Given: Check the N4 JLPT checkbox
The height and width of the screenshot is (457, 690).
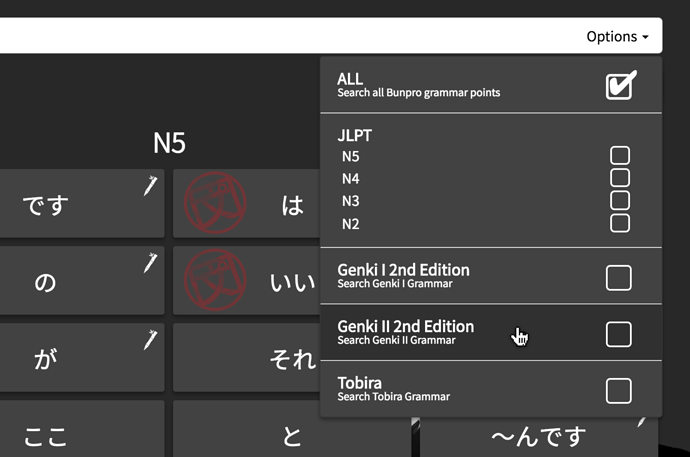Looking at the screenshot, I should point(620,178).
